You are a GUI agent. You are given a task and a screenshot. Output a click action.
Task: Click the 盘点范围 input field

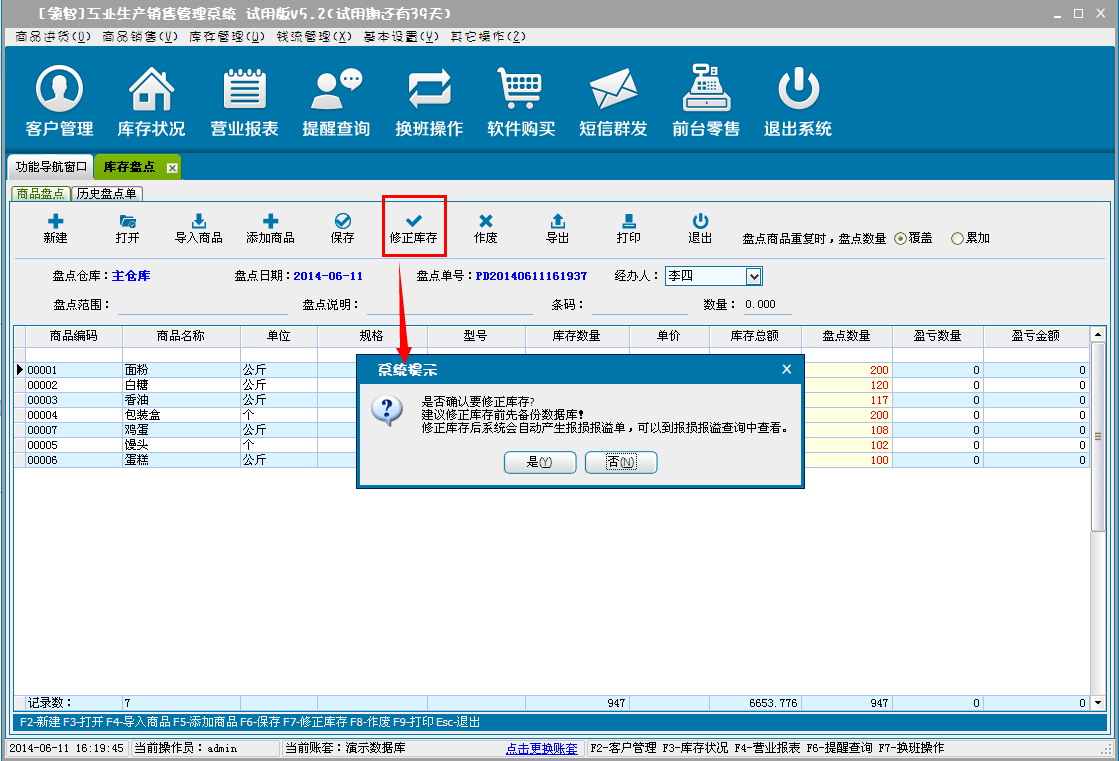coord(188,305)
